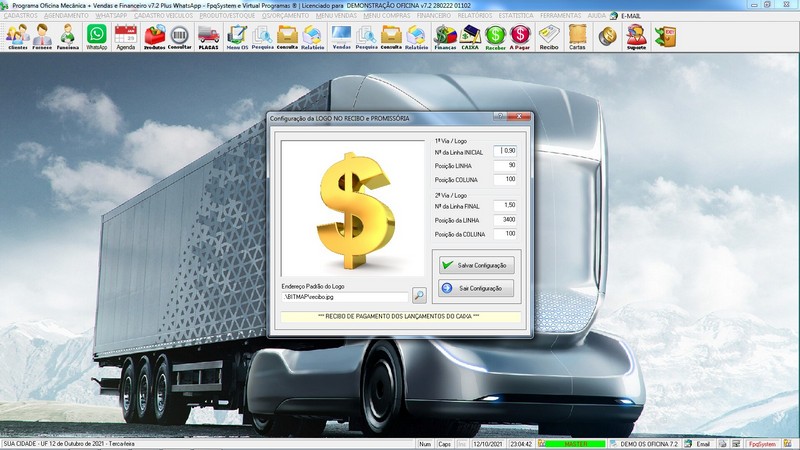Open the Suporte headset icon
This screenshot has height=450, width=800.
[x=636, y=37]
